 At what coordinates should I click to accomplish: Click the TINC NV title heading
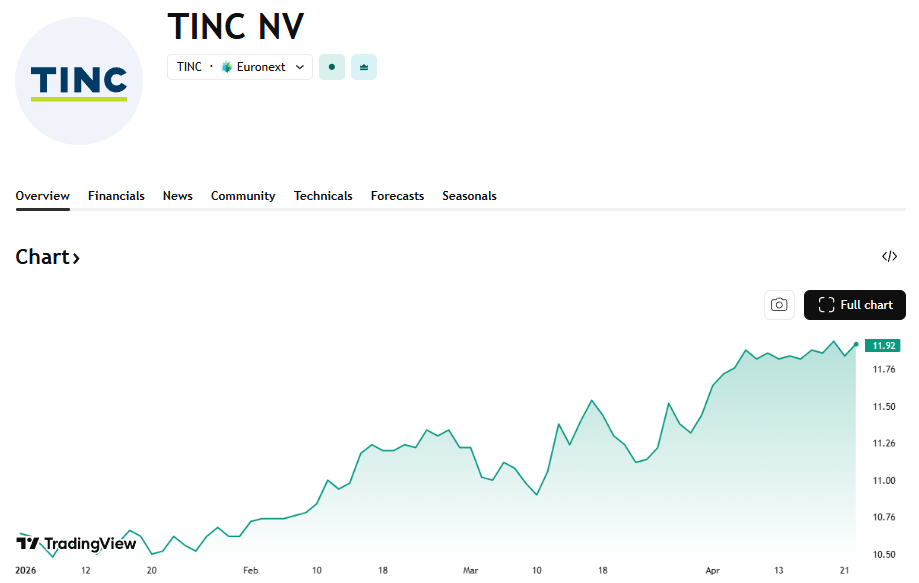pos(235,25)
